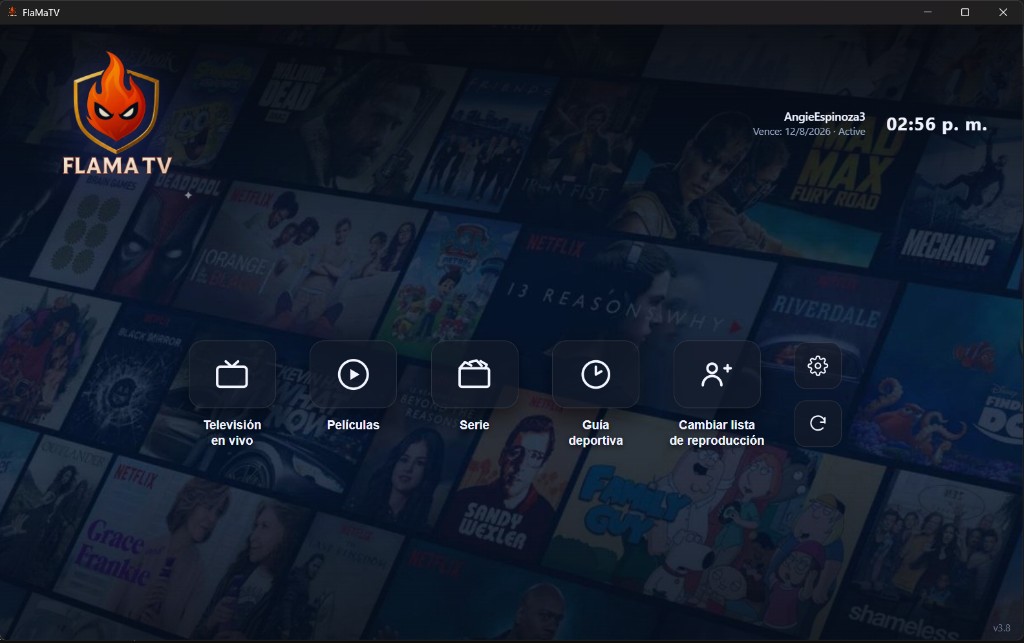Open the Televisión en vivo tile icon
Screen dimensions: 1024x643
click(x=232, y=374)
